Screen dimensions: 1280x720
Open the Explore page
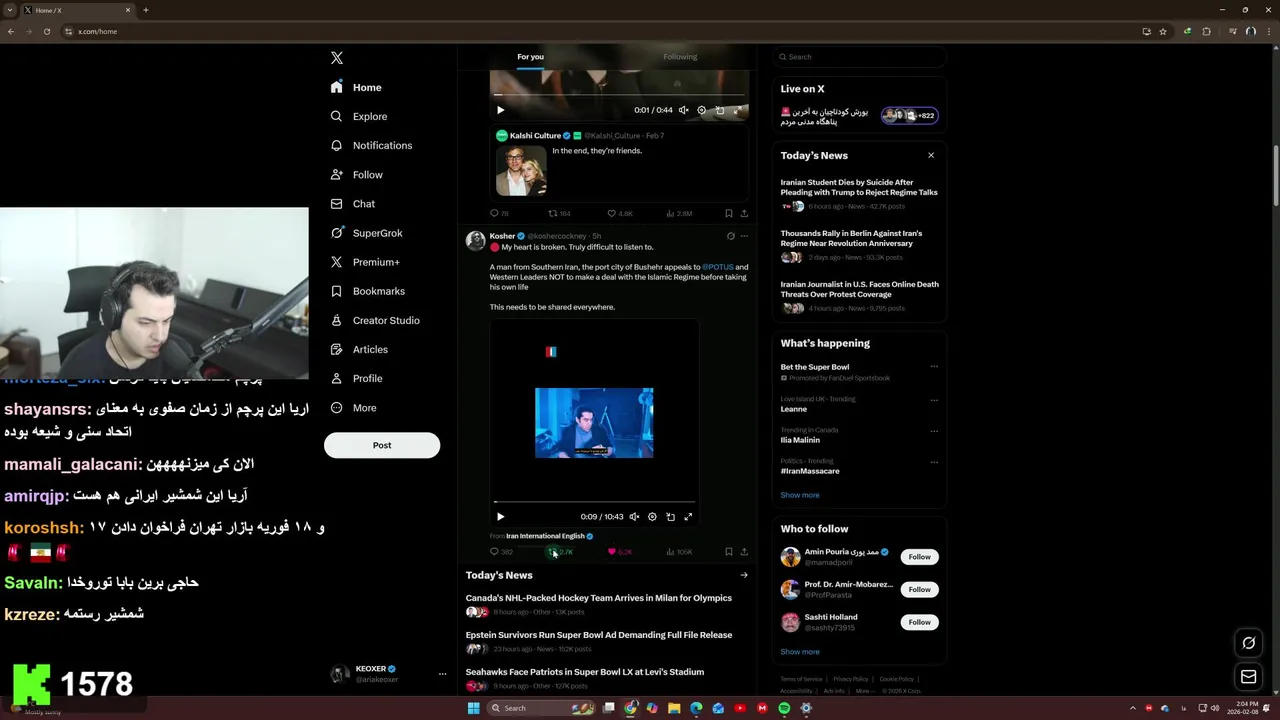click(x=359, y=116)
